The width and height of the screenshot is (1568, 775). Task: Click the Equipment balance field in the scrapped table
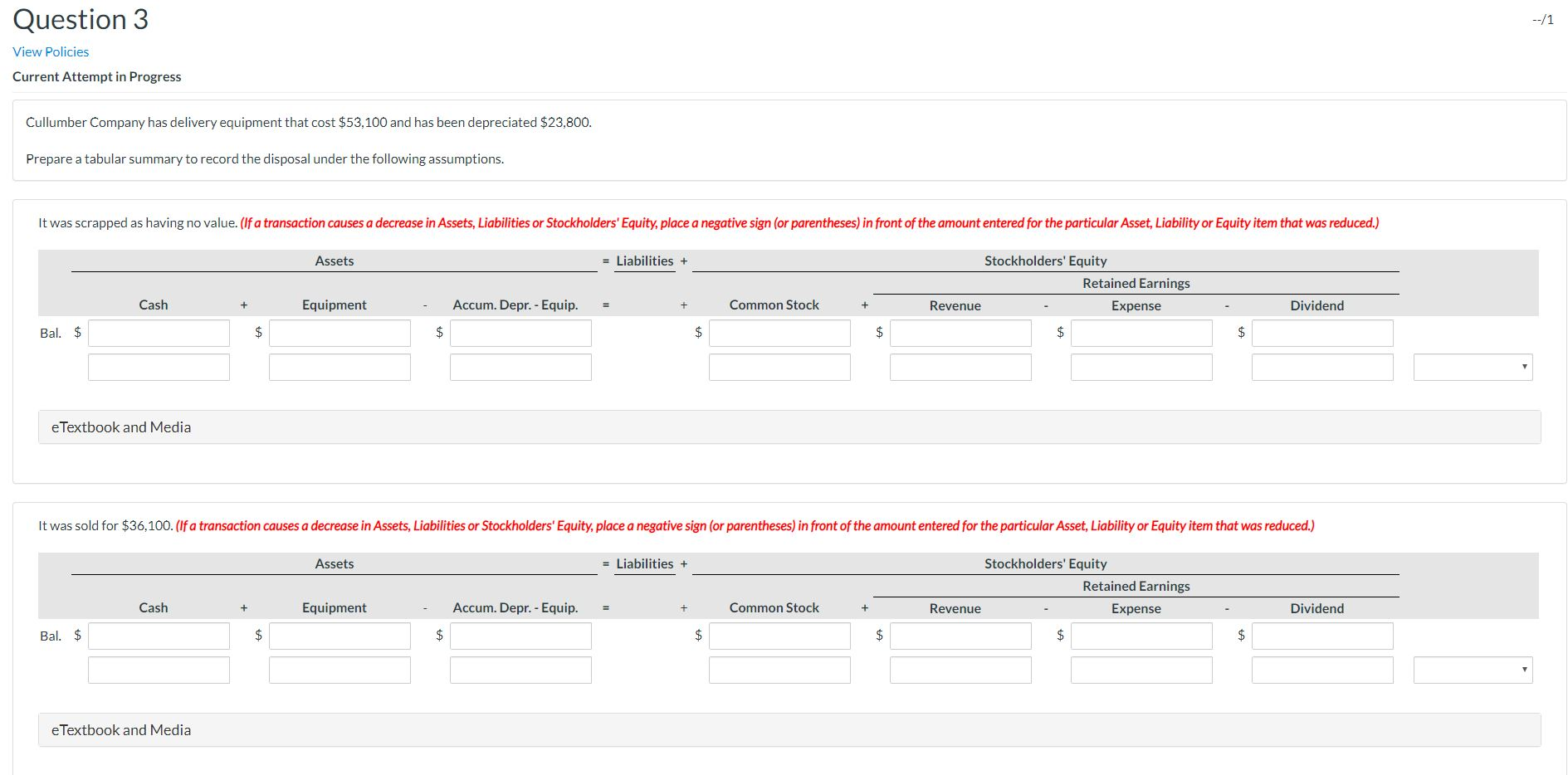339,333
